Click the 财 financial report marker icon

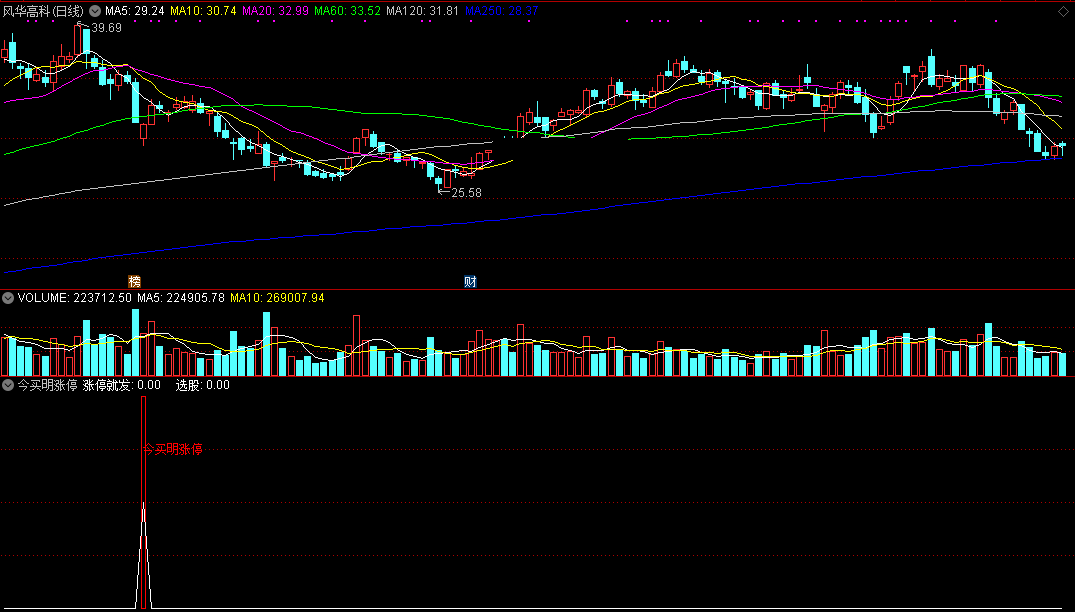click(x=470, y=282)
